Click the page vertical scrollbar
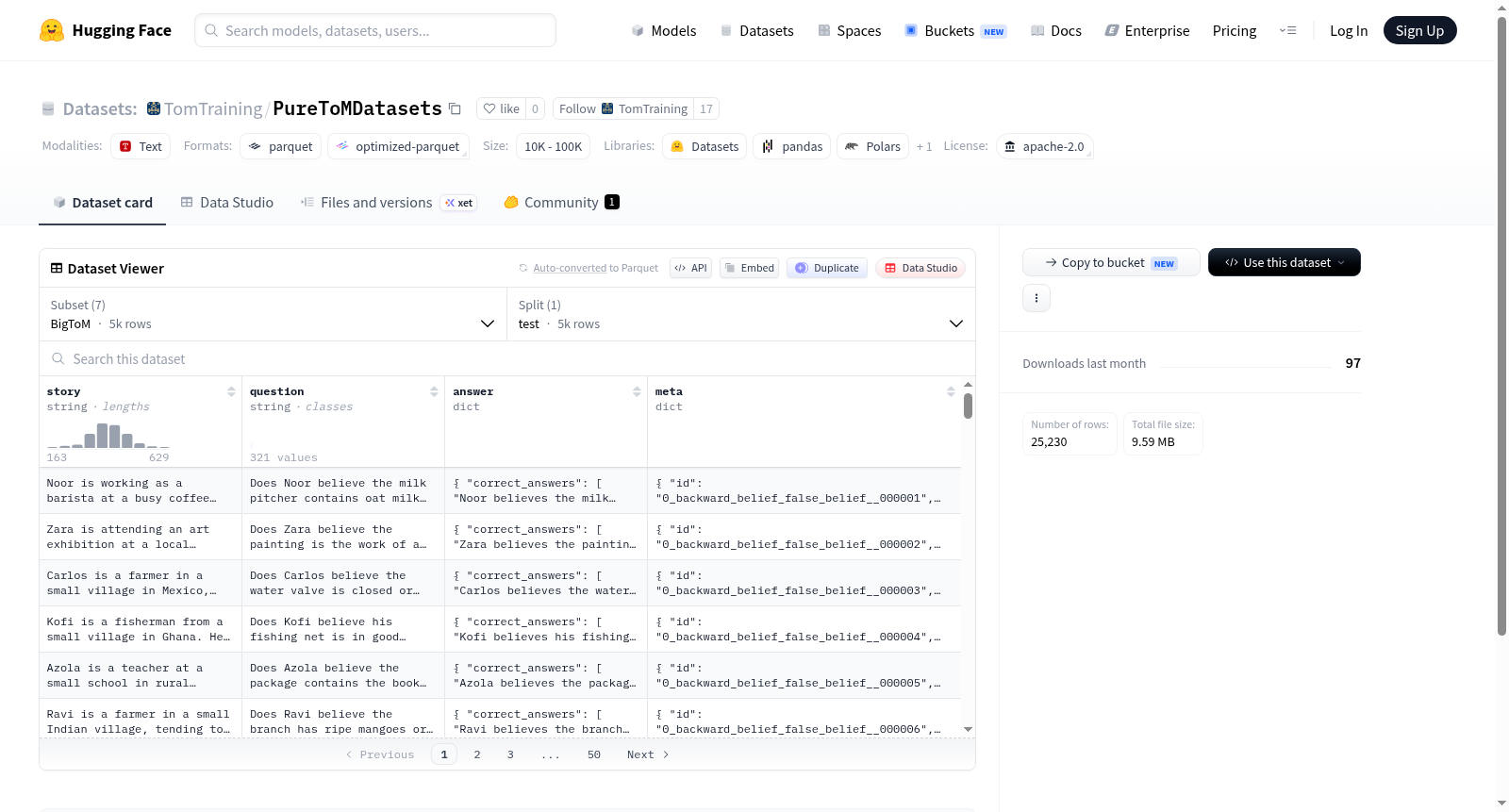The image size is (1509, 812). coord(1501,325)
